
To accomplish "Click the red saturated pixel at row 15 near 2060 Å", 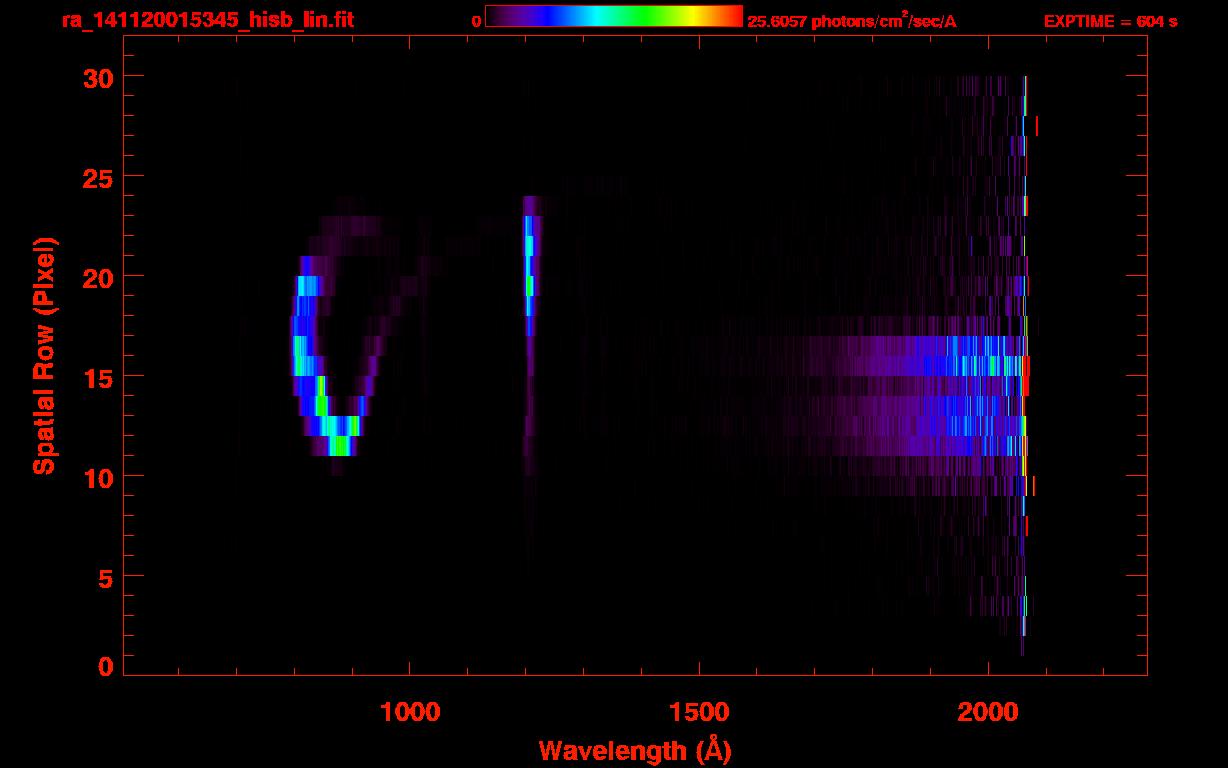I will pyautogui.click(x=1025, y=375).
